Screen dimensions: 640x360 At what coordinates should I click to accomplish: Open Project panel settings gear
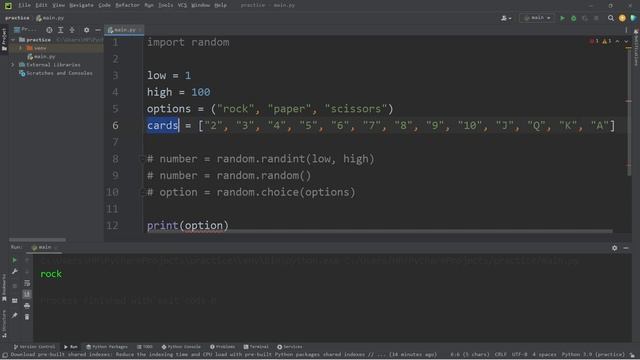click(x=87, y=30)
